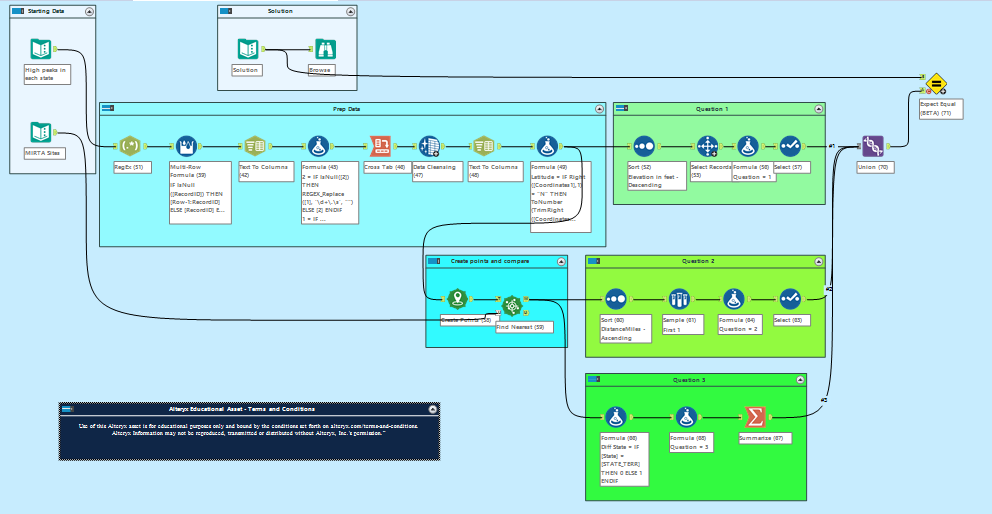This screenshot has width=992, height=514.
Task: Toggle the Prep Data container enable switch
Action: tap(108, 108)
